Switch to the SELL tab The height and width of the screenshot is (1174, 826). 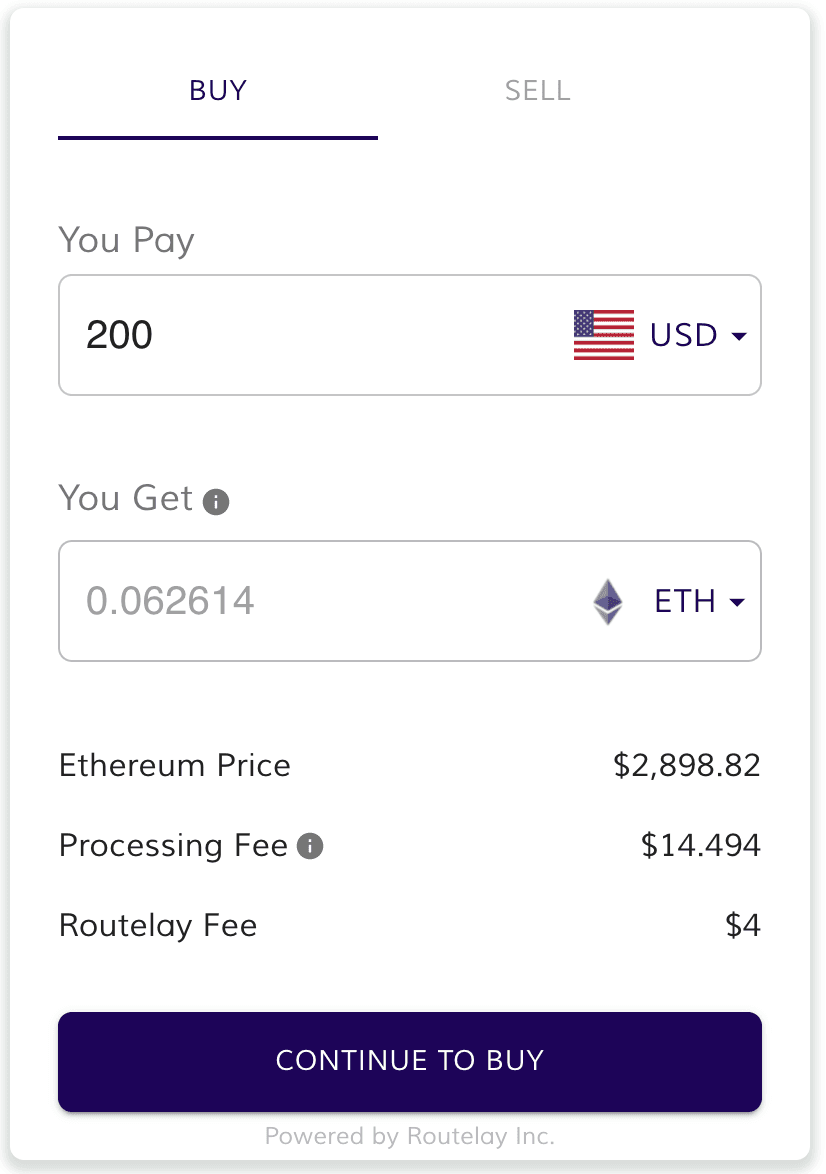coord(537,91)
